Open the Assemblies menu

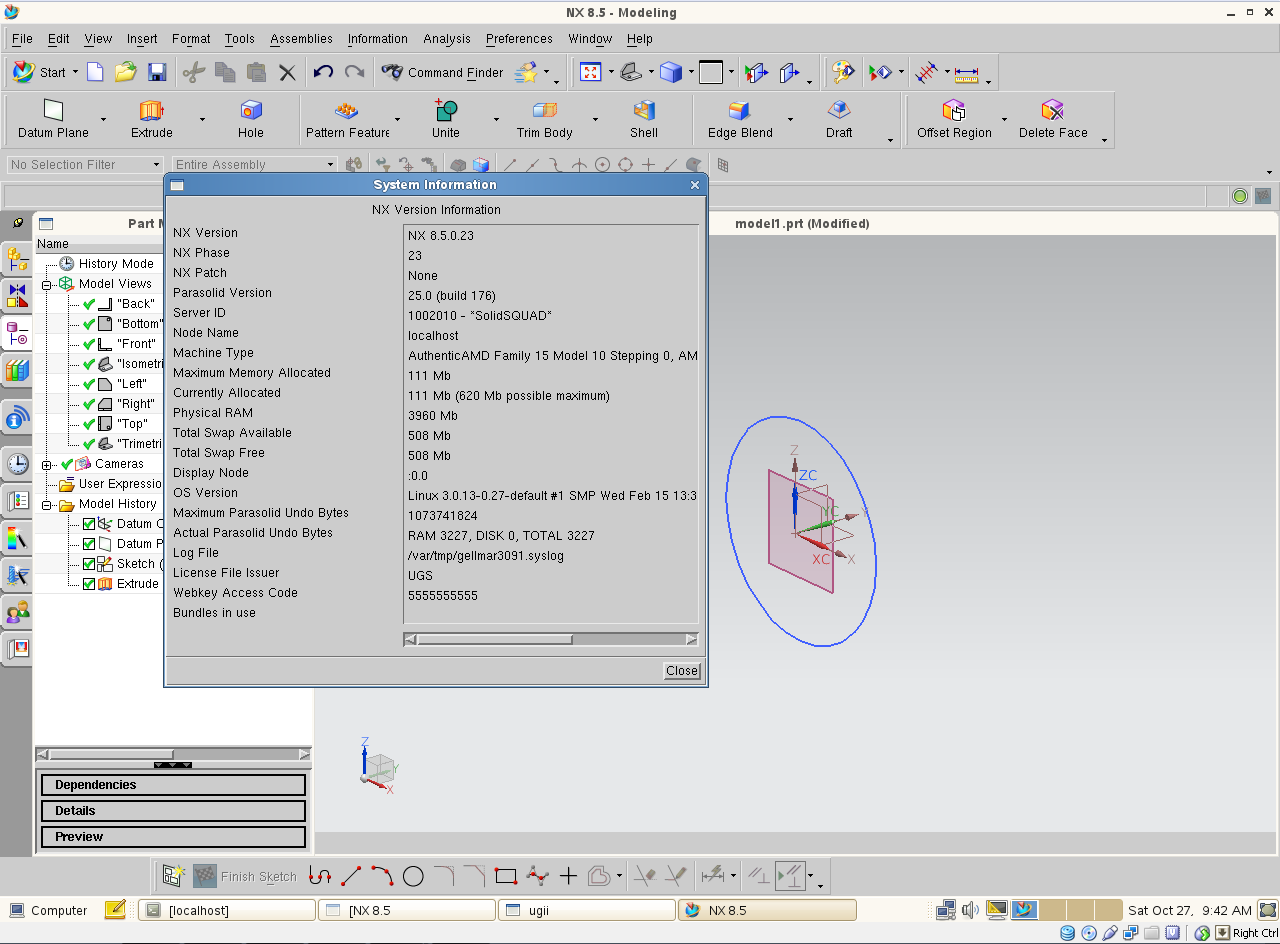tap(301, 39)
